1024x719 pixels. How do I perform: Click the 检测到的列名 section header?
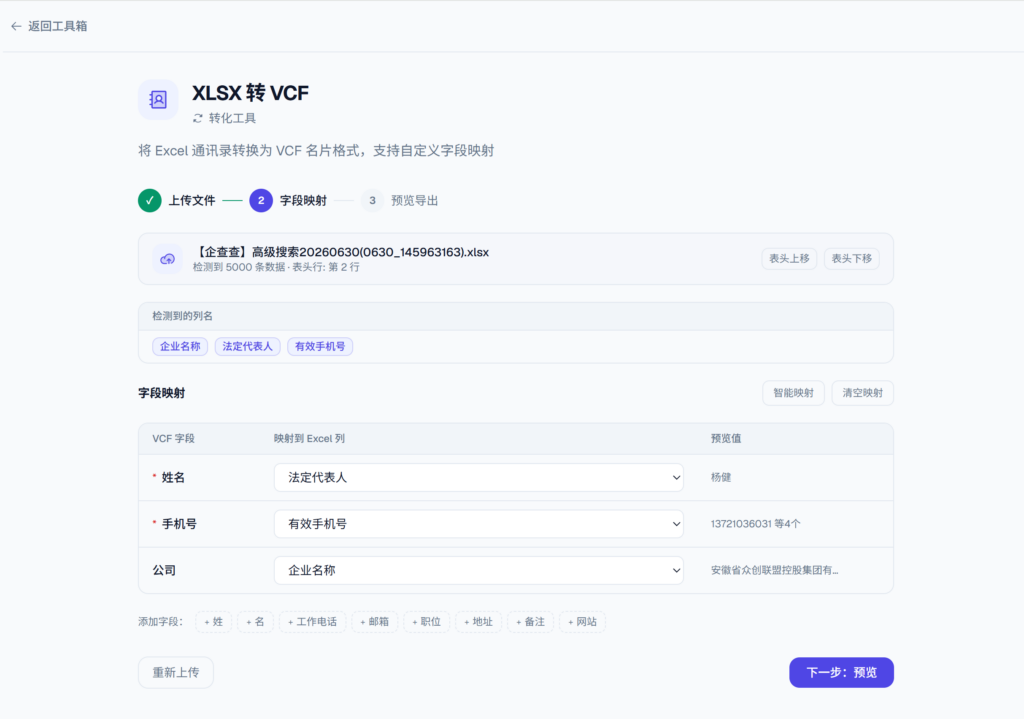coord(183,316)
